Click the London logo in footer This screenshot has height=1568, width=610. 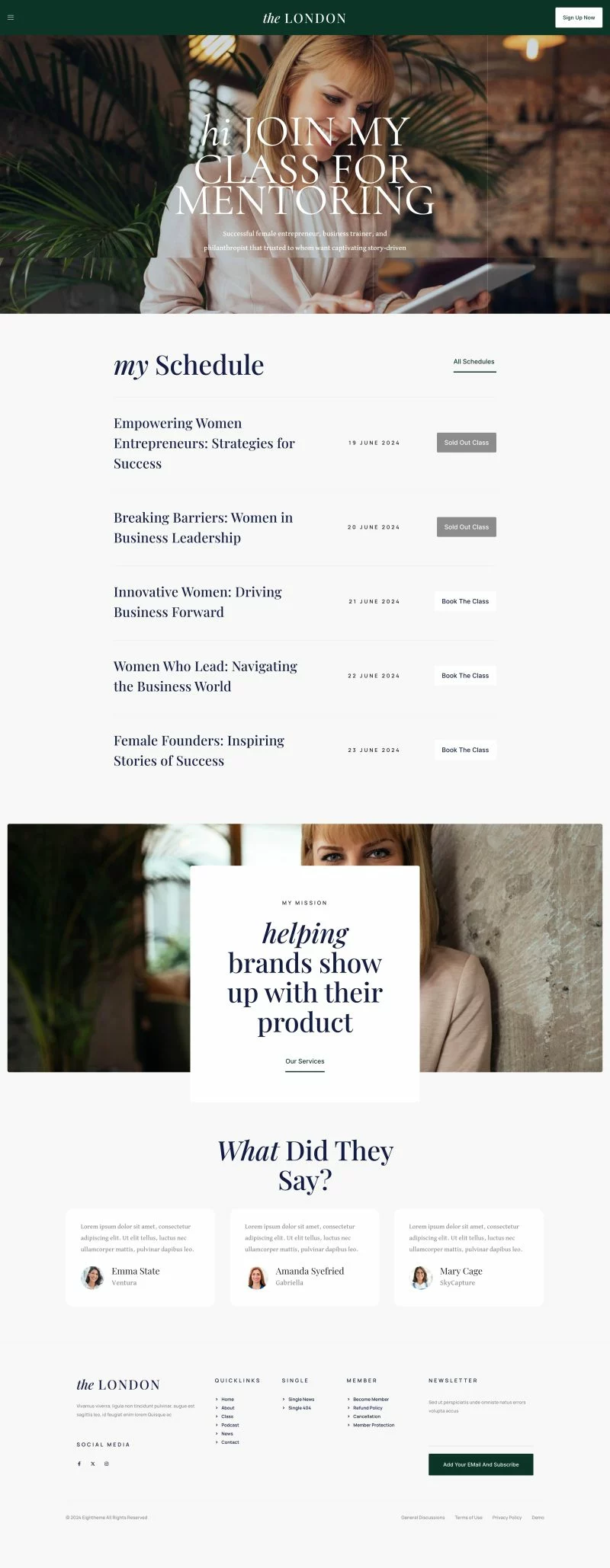coord(118,1384)
